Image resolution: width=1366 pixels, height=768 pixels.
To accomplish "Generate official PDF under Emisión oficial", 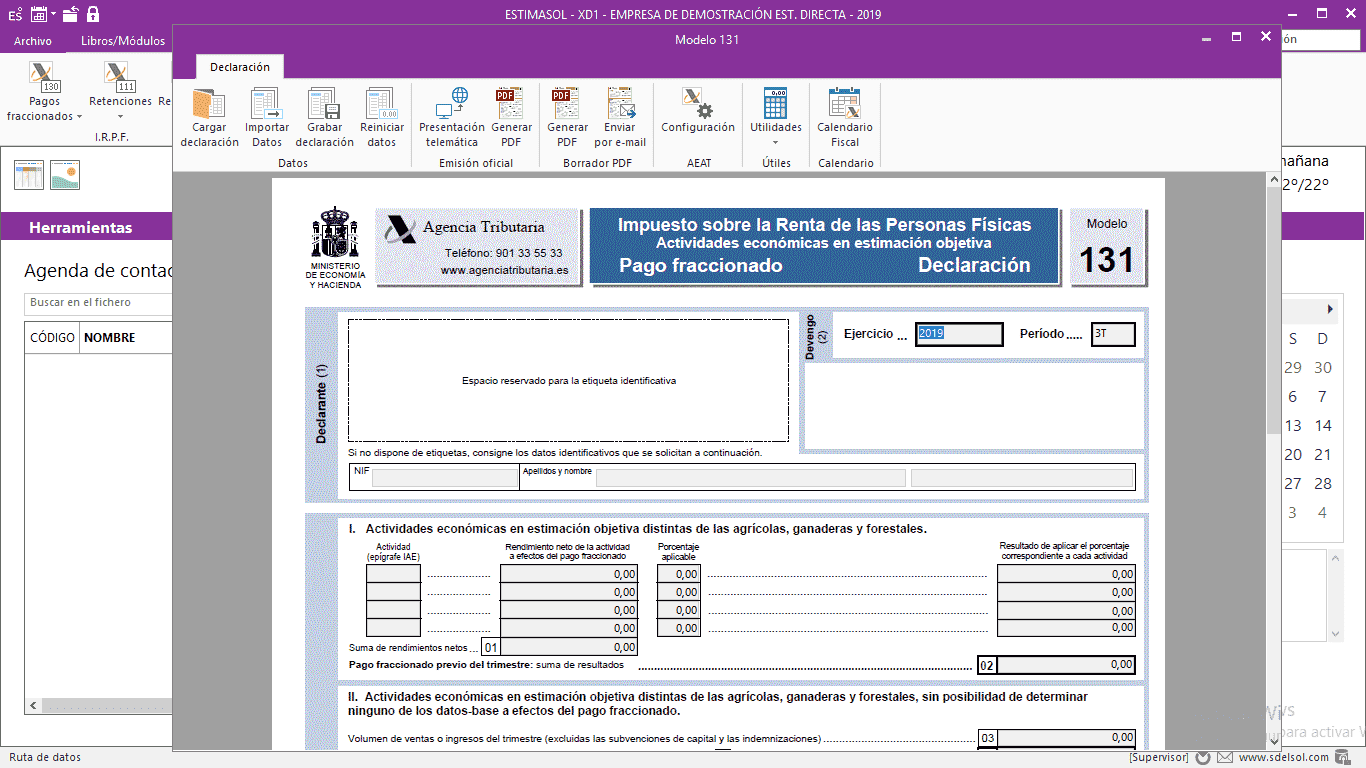I will tap(511, 118).
